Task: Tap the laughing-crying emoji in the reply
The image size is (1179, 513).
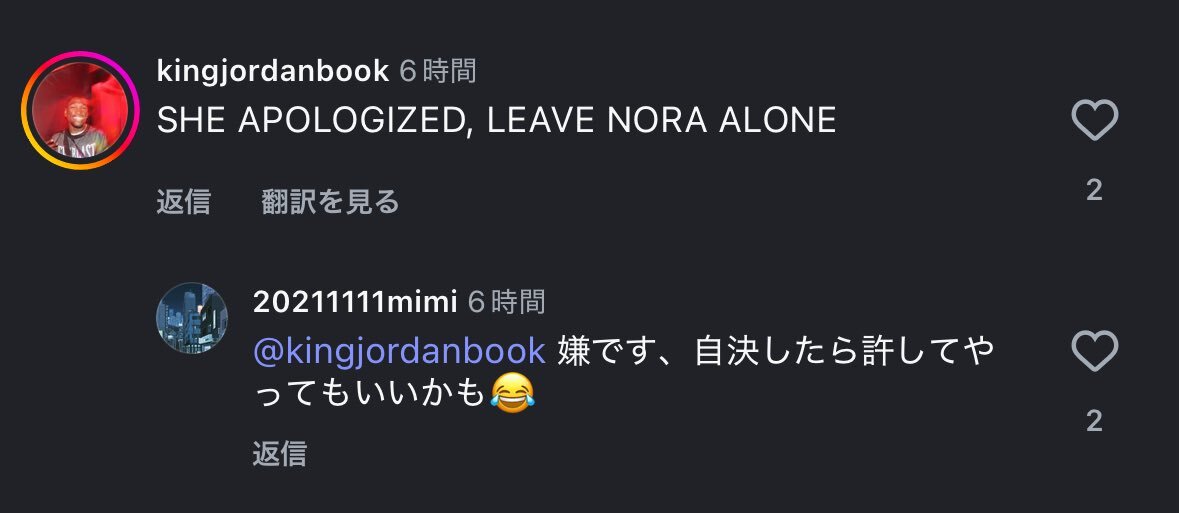Action: [513, 394]
